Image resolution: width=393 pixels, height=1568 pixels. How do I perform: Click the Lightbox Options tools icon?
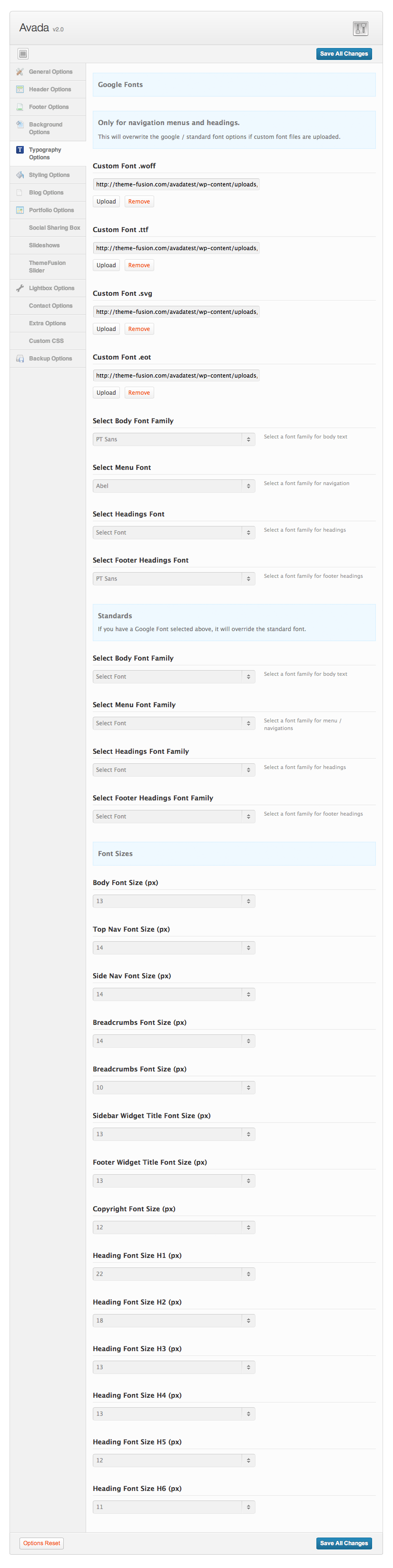pyautogui.click(x=20, y=289)
